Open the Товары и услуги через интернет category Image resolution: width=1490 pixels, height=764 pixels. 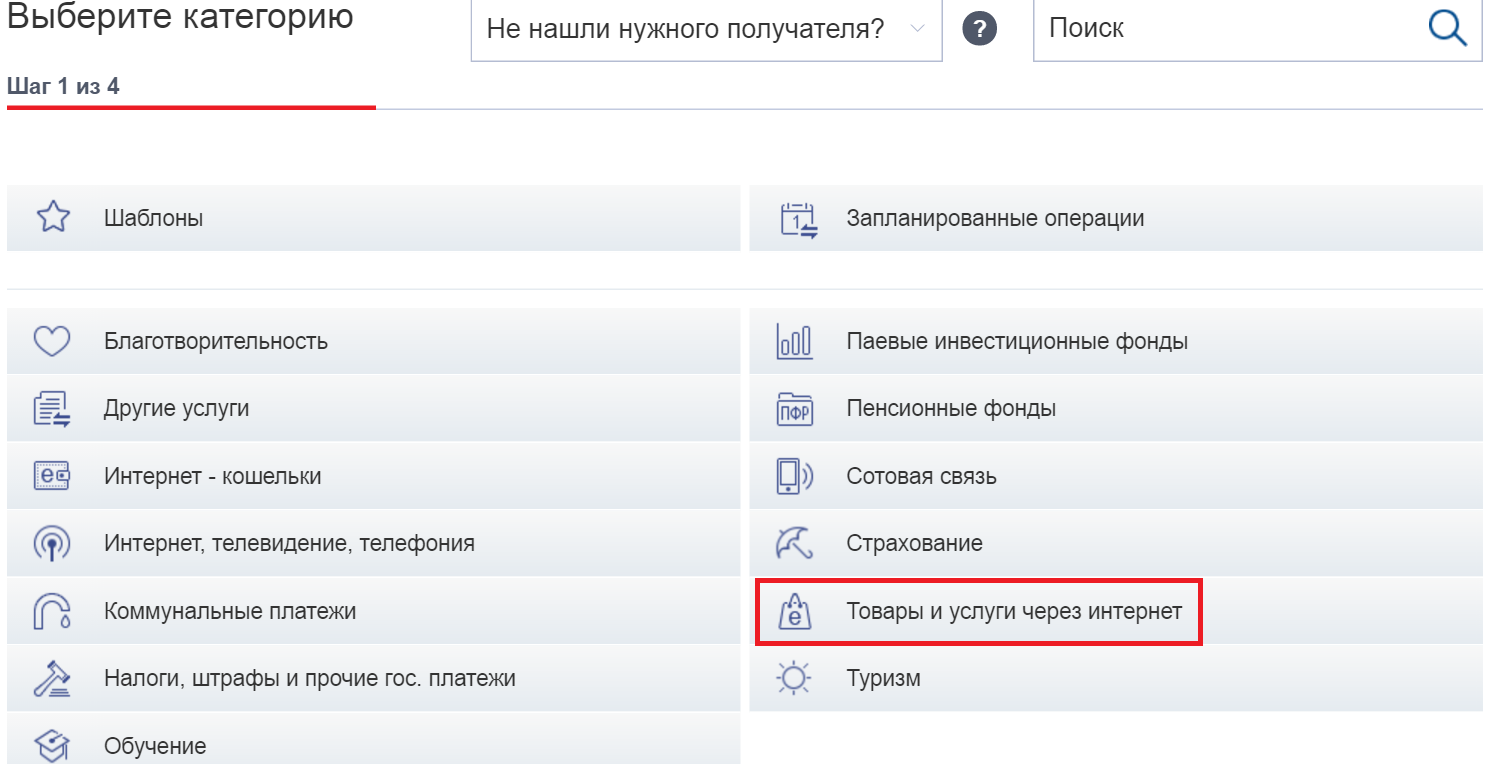point(1013,611)
